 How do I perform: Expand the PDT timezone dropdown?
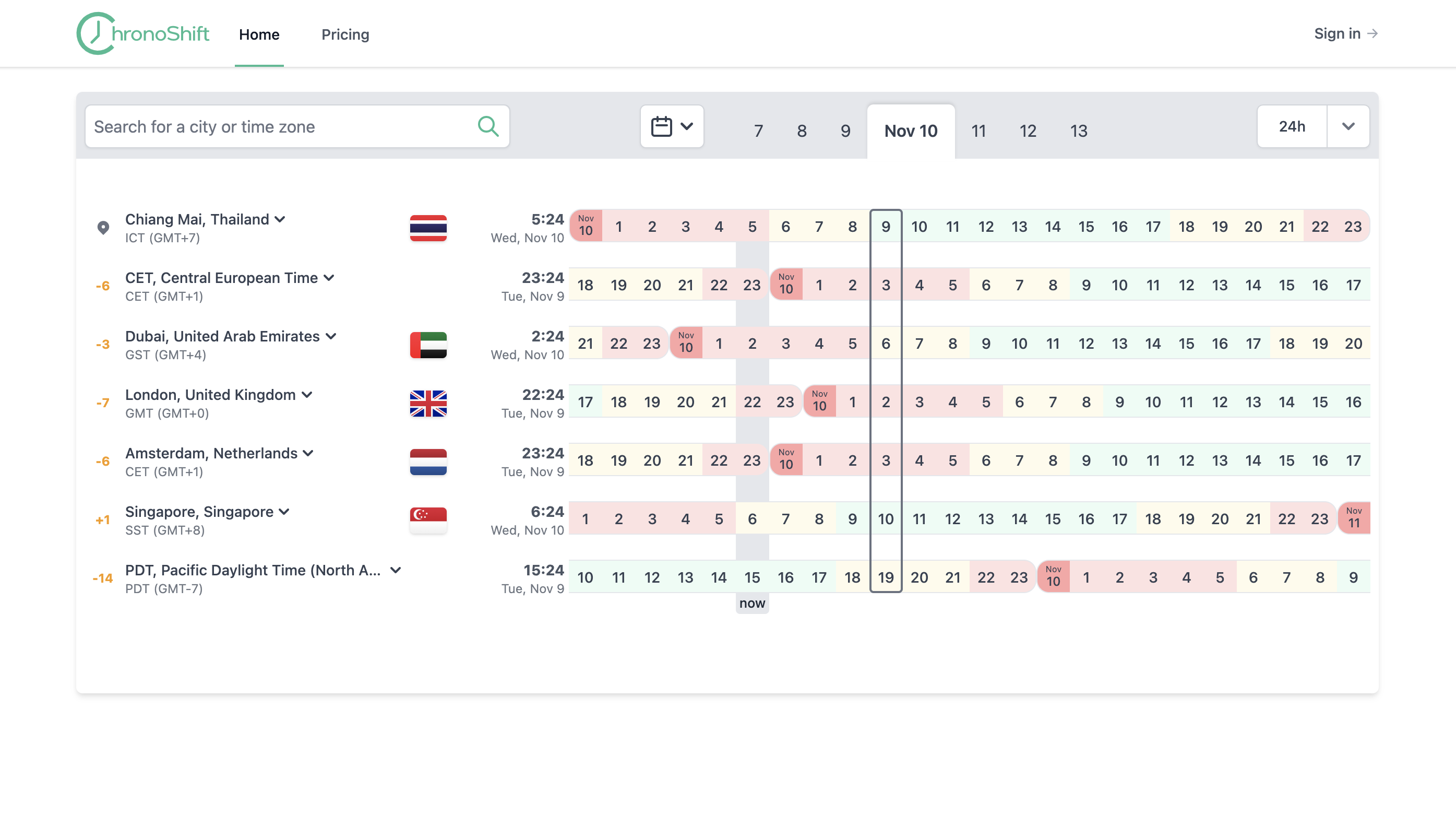coord(396,570)
